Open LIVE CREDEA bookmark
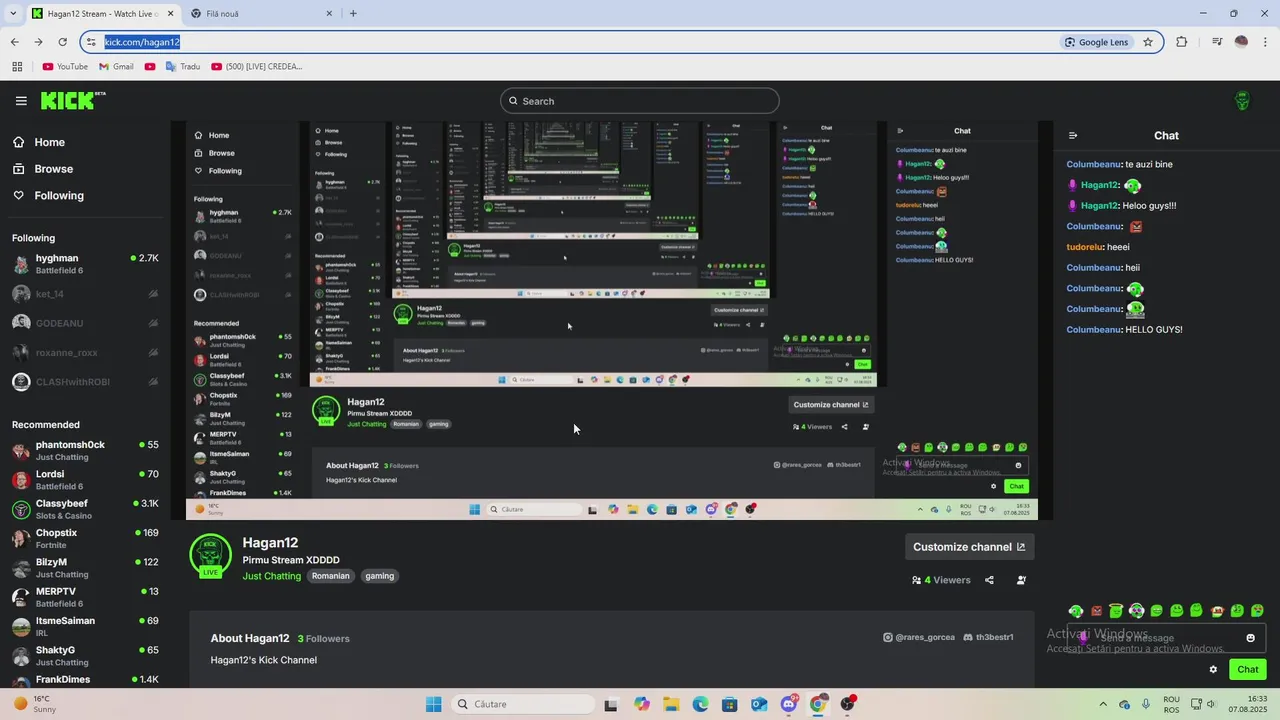1280x720 pixels. [257, 67]
